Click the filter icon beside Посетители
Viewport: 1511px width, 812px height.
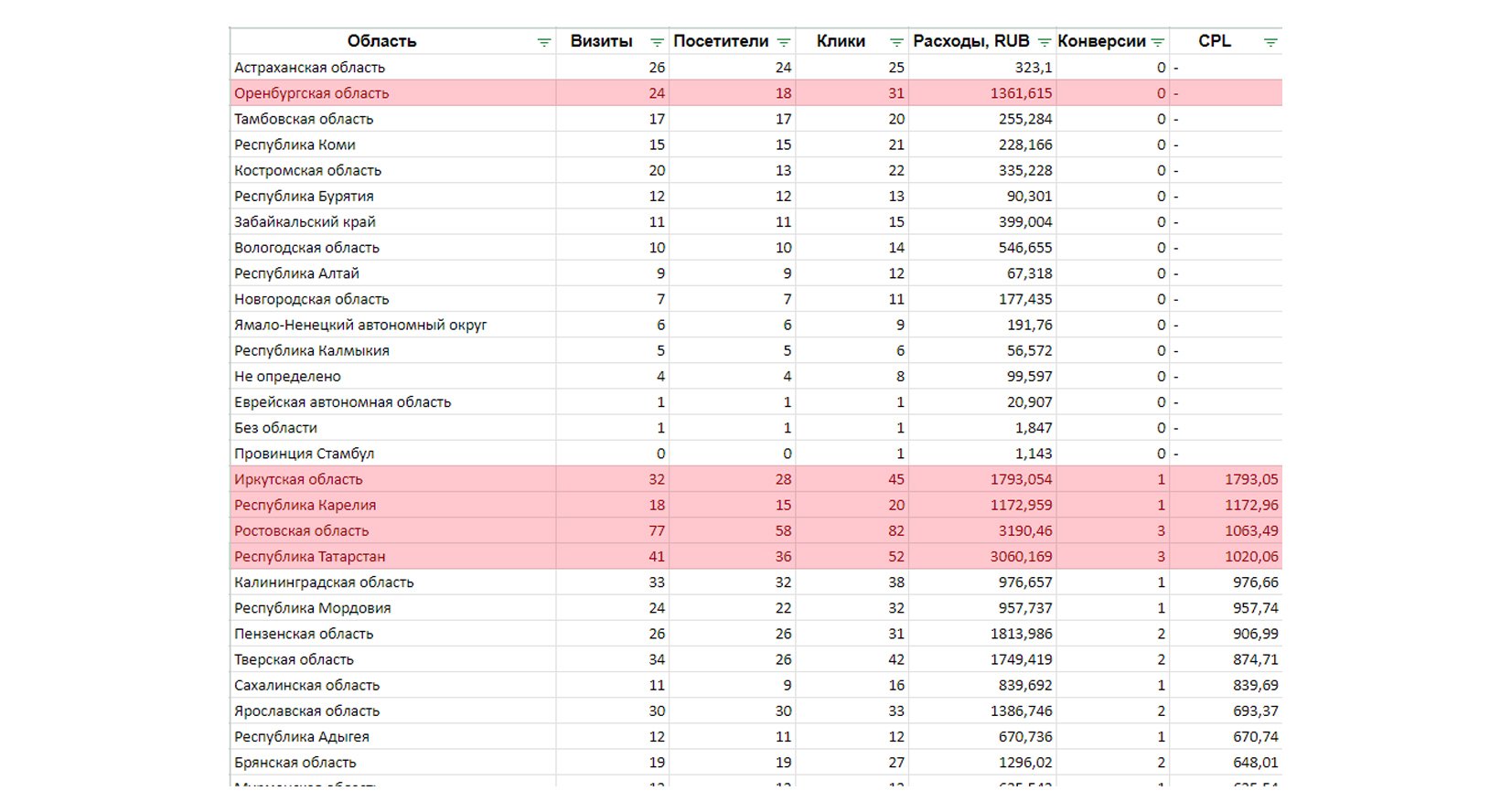784,42
